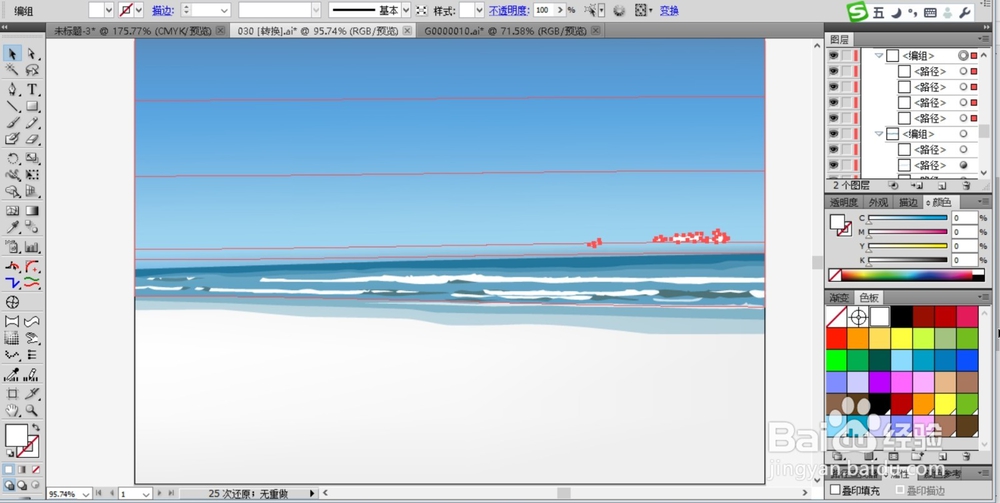Select the Type tool

tap(32, 89)
